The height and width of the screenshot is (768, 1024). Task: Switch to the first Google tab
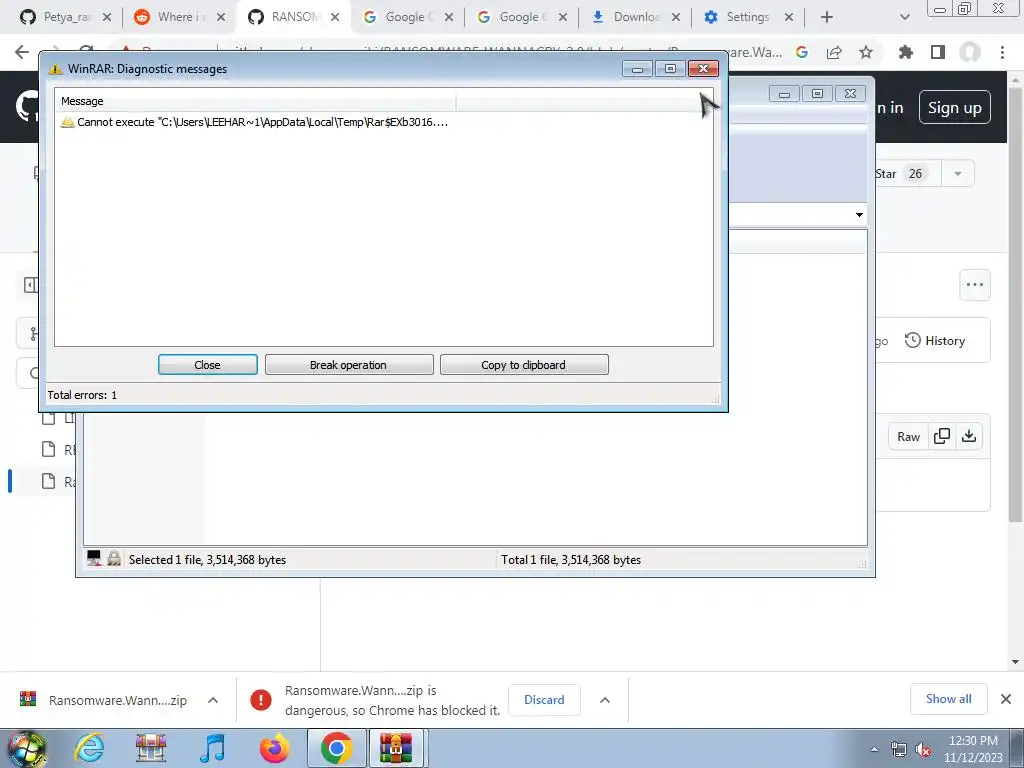tap(407, 17)
